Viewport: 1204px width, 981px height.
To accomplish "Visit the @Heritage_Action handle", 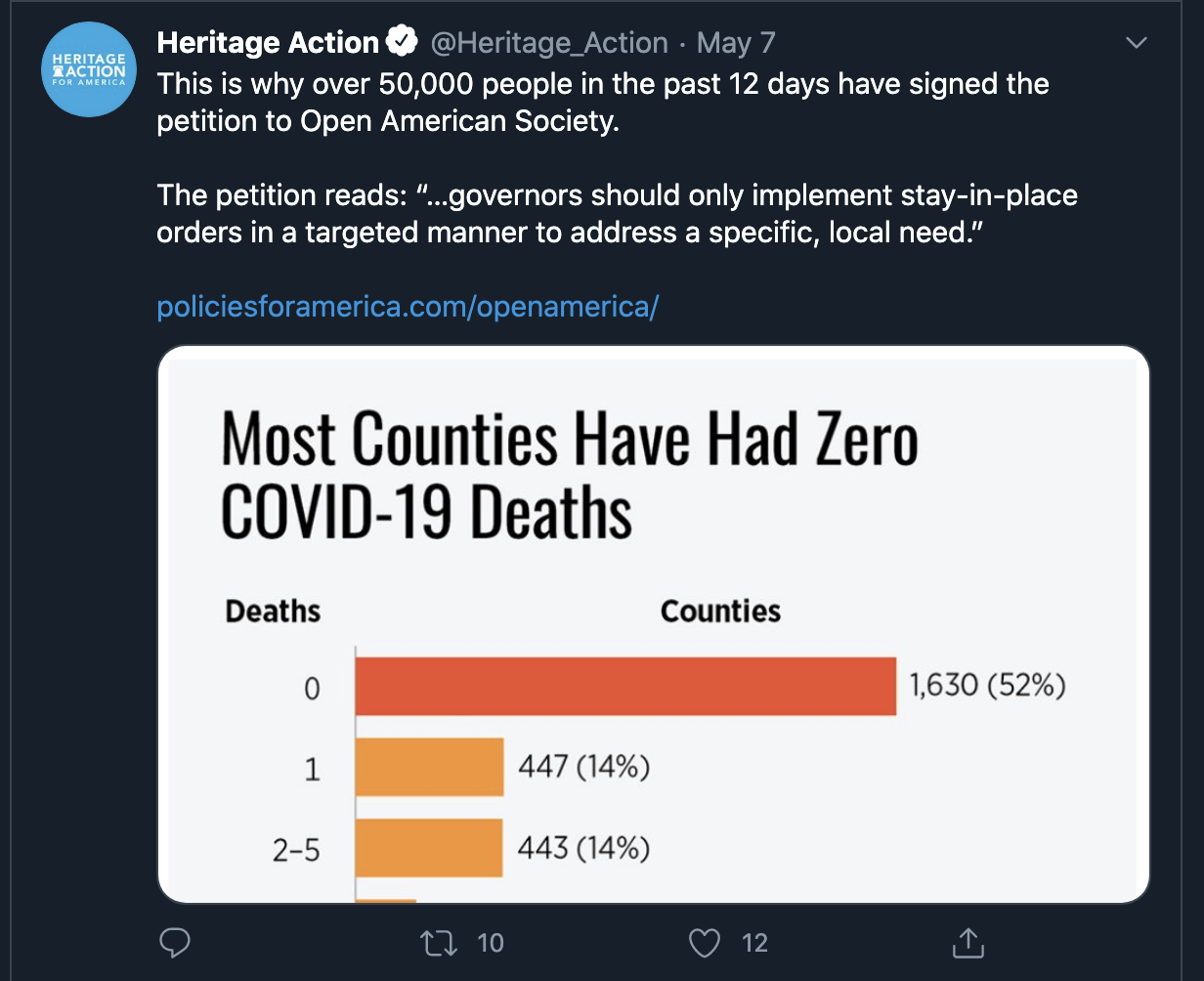I will pyautogui.click(x=549, y=43).
